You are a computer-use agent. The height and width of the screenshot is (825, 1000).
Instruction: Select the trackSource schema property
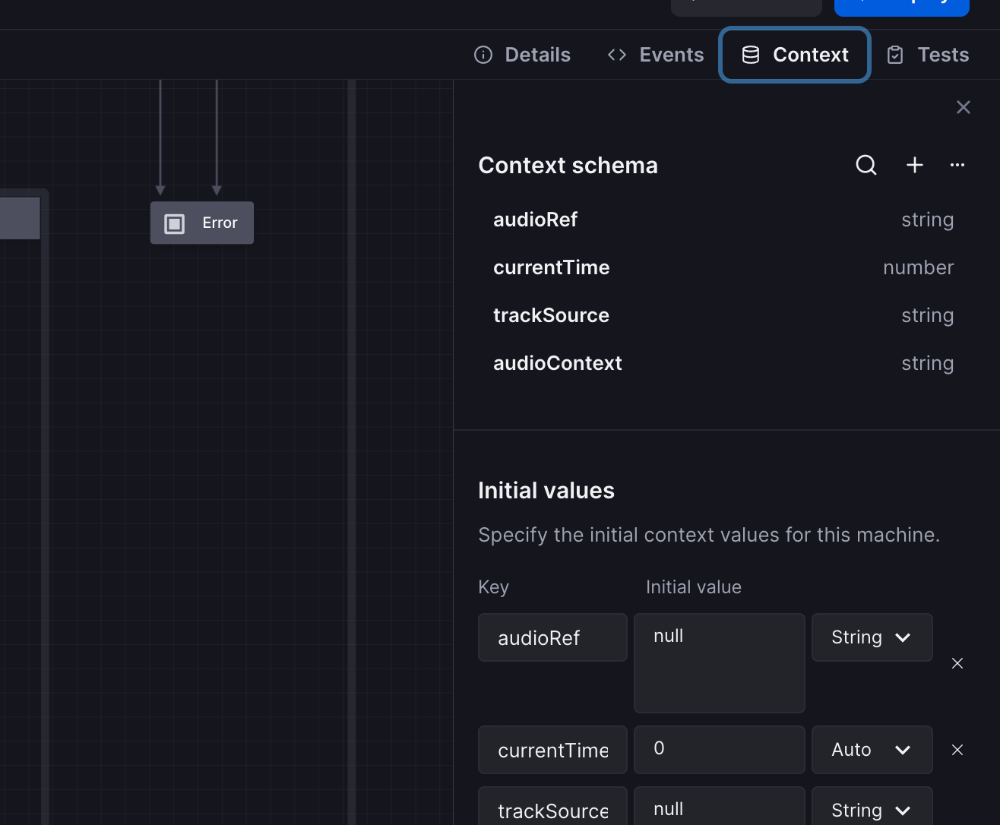click(x=551, y=316)
